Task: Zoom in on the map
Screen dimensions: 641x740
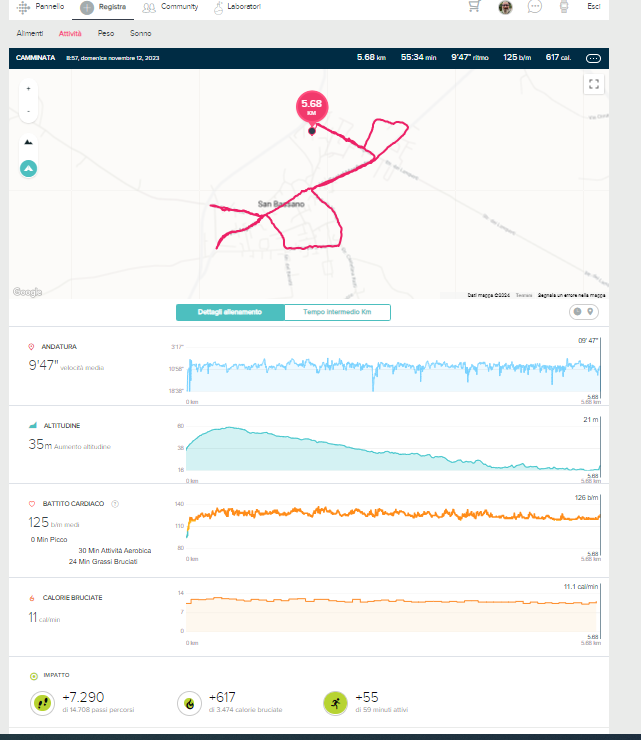Action: 28,89
